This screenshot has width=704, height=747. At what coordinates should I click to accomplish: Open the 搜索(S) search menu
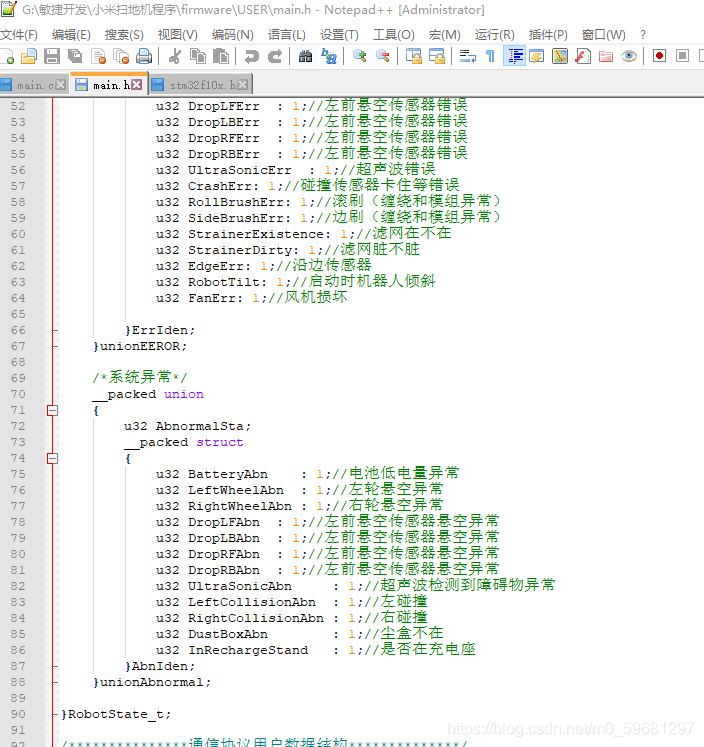point(124,34)
